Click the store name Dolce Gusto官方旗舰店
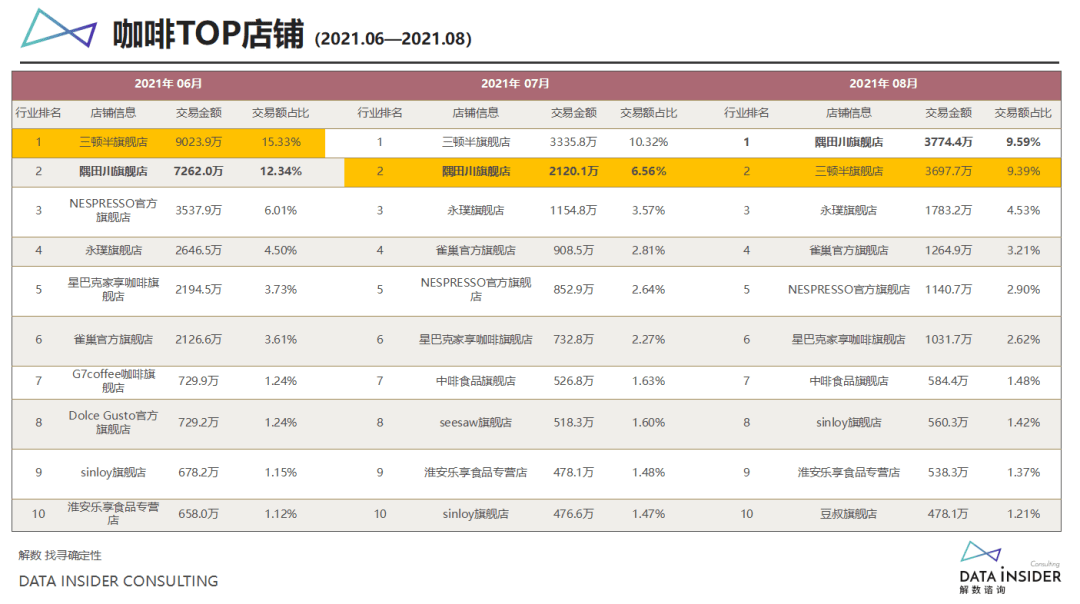This screenshot has width=1080, height=604. click(113, 422)
